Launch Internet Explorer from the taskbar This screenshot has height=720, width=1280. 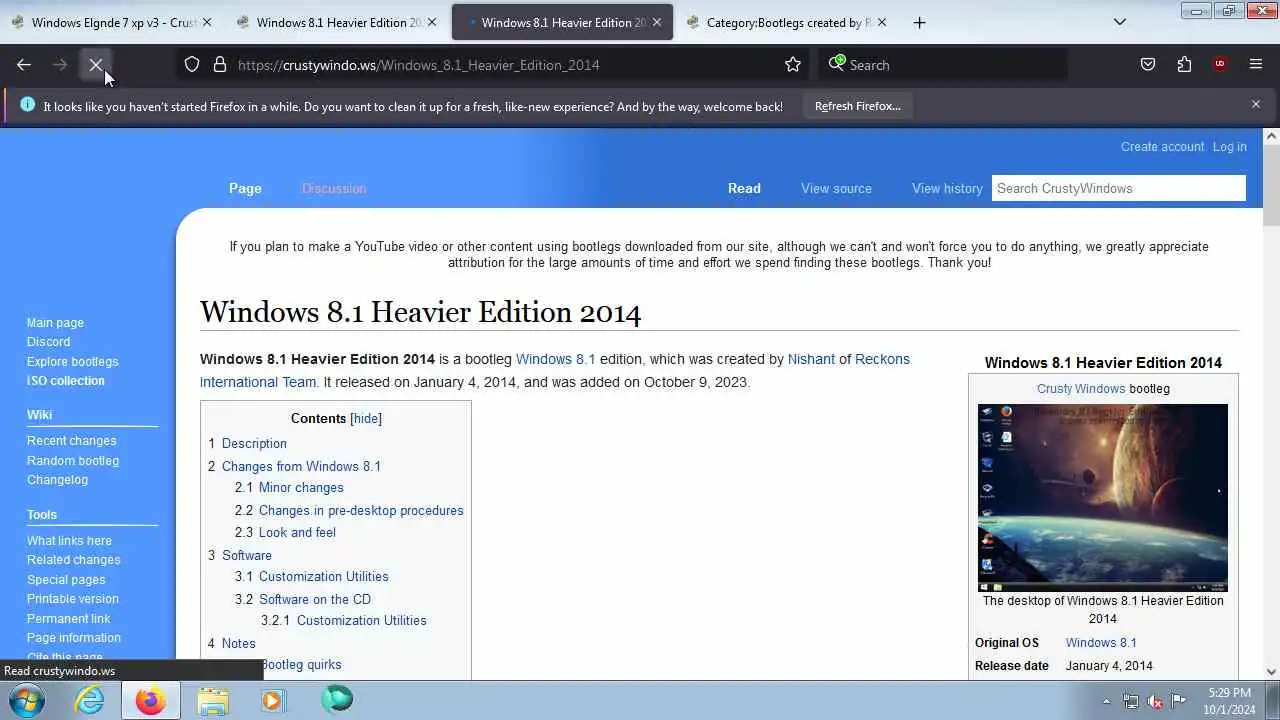(x=90, y=700)
